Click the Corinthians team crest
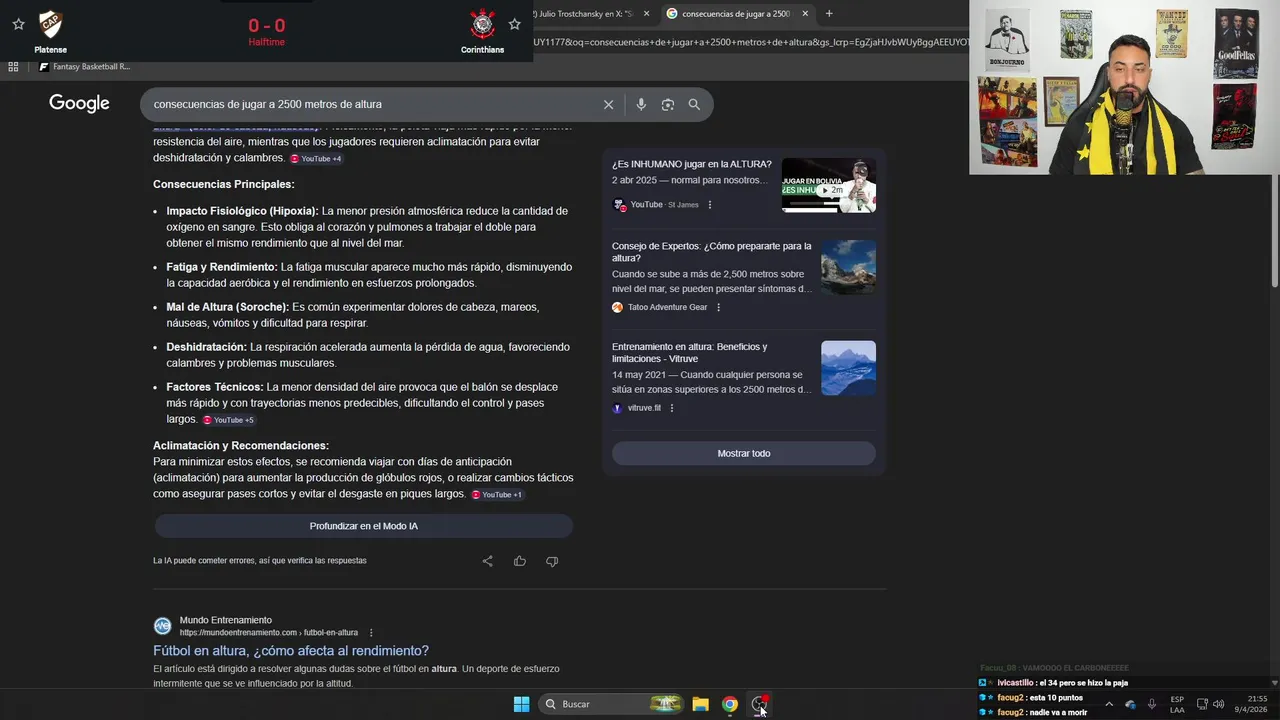Screen dimensions: 1280x720 483,24
